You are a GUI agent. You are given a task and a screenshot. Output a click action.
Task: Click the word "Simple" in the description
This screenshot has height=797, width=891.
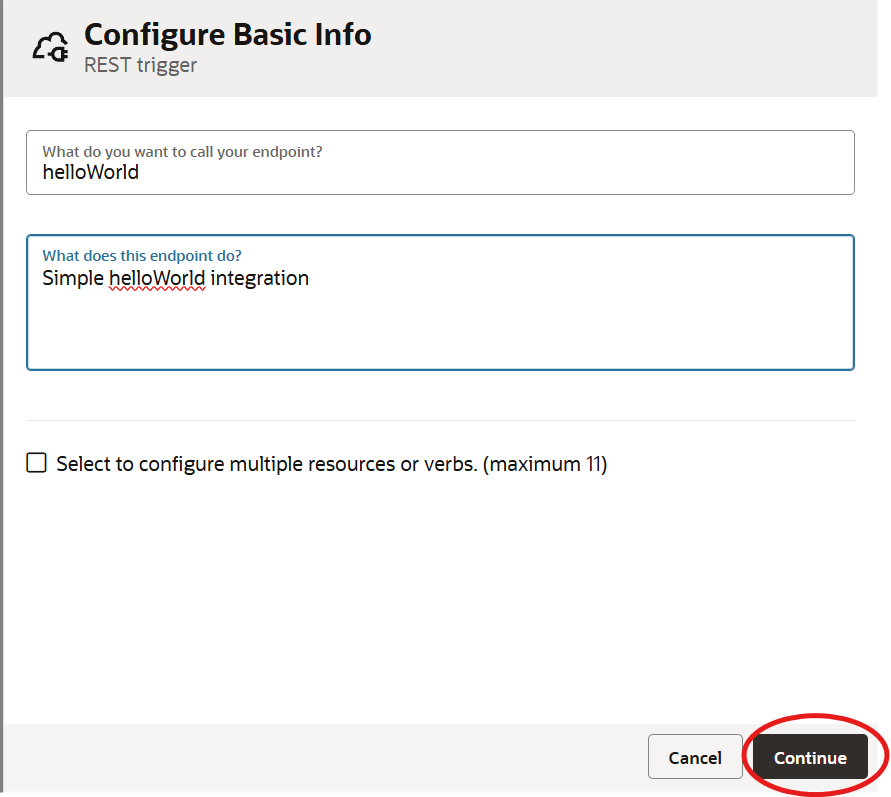pos(72,279)
